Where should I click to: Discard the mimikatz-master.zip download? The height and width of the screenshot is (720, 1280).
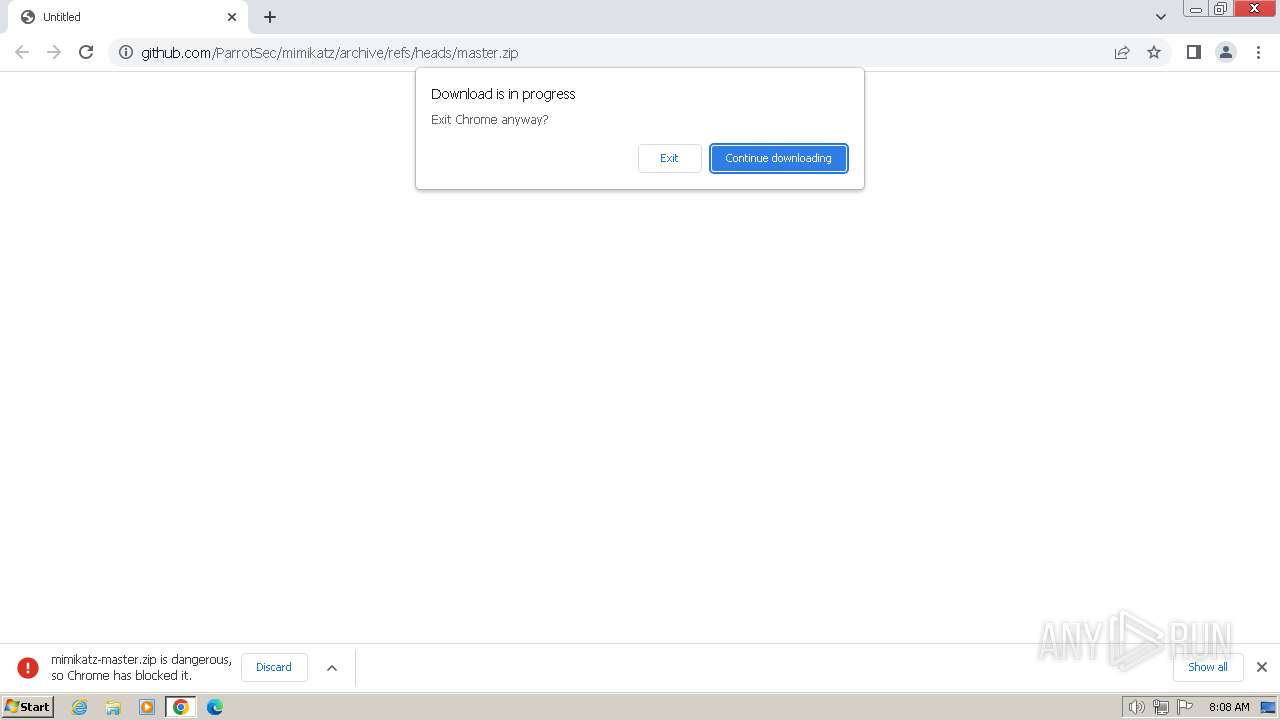(x=274, y=667)
